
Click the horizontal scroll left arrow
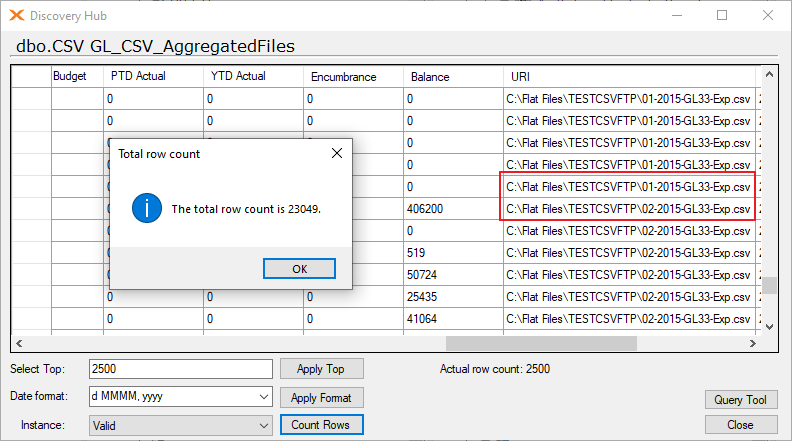[19, 344]
